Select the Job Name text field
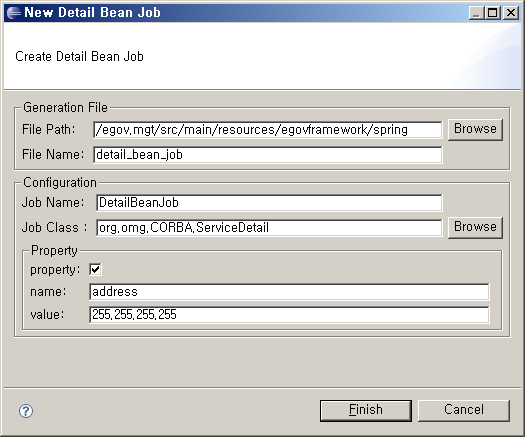The width and height of the screenshot is (525, 437). click(269, 203)
